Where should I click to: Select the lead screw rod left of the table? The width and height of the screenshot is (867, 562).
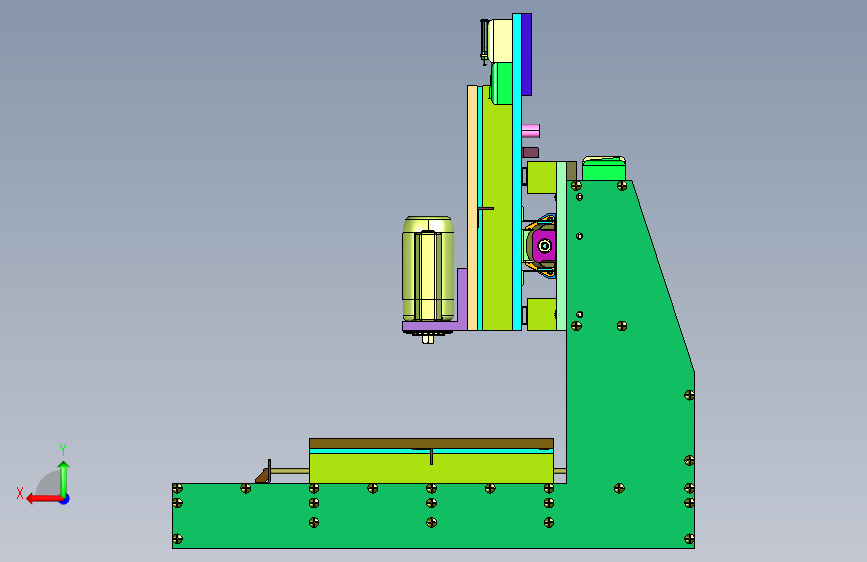point(290,471)
